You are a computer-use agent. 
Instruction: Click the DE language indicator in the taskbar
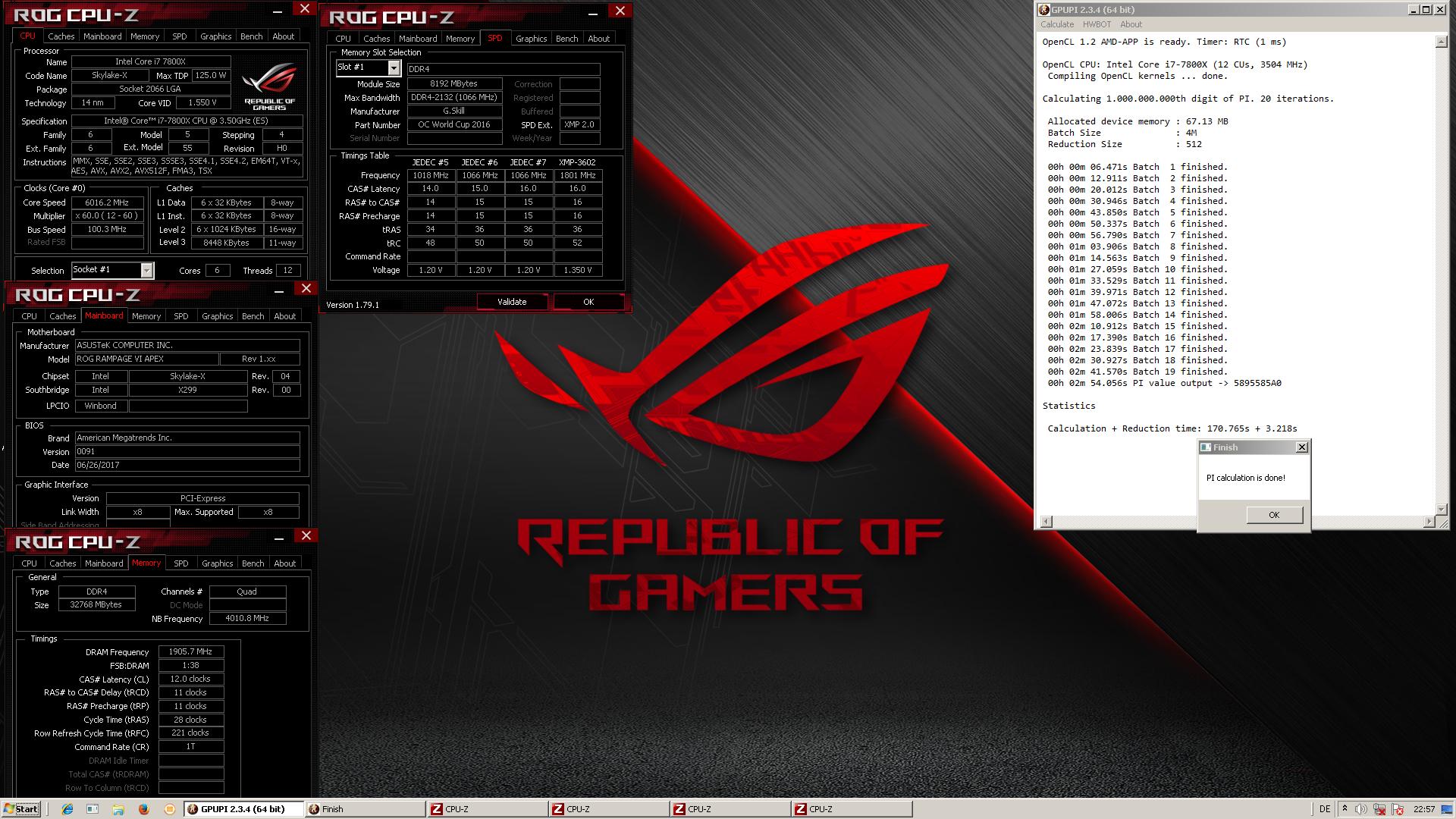(x=1324, y=809)
